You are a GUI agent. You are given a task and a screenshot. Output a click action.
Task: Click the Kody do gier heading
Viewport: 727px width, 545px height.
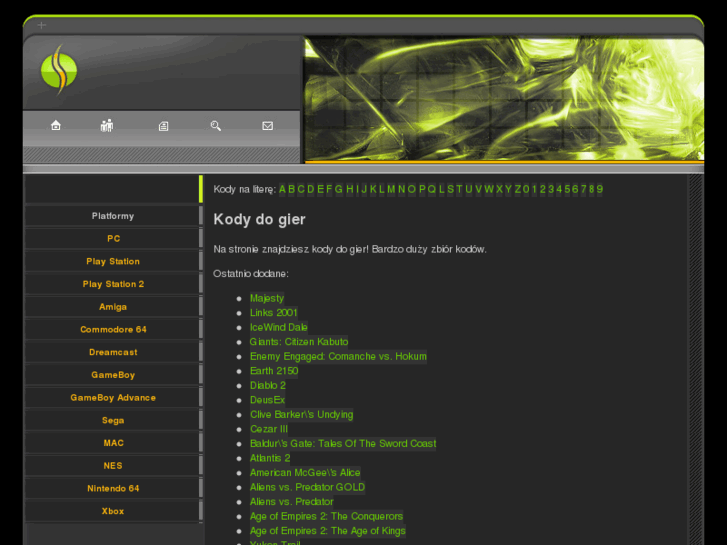(x=259, y=219)
